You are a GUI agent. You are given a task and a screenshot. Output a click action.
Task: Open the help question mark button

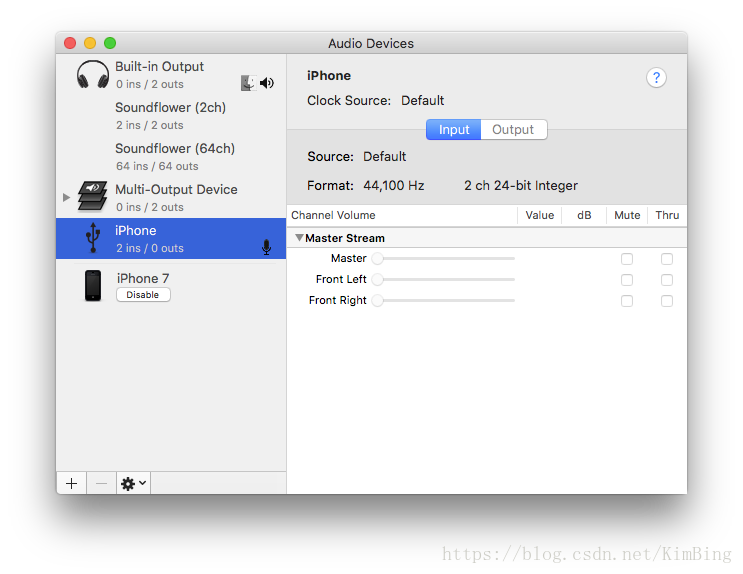[656, 77]
